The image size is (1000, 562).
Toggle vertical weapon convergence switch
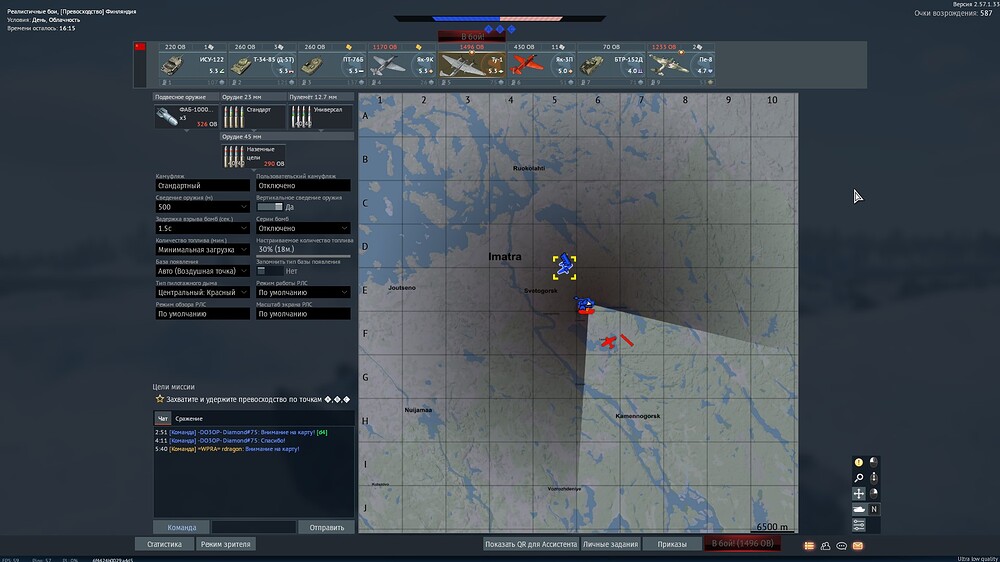(x=270, y=207)
